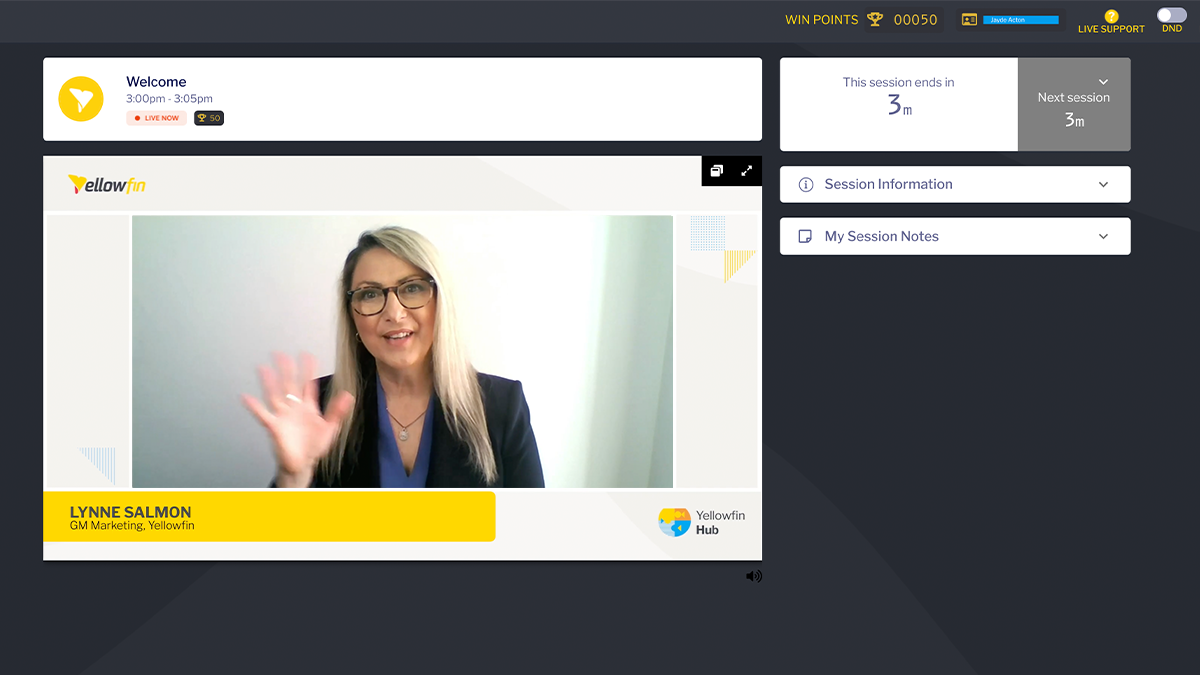1200x675 pixels.
Task: Pop out video with picture-in-picture icon
Action: (717, 171)
